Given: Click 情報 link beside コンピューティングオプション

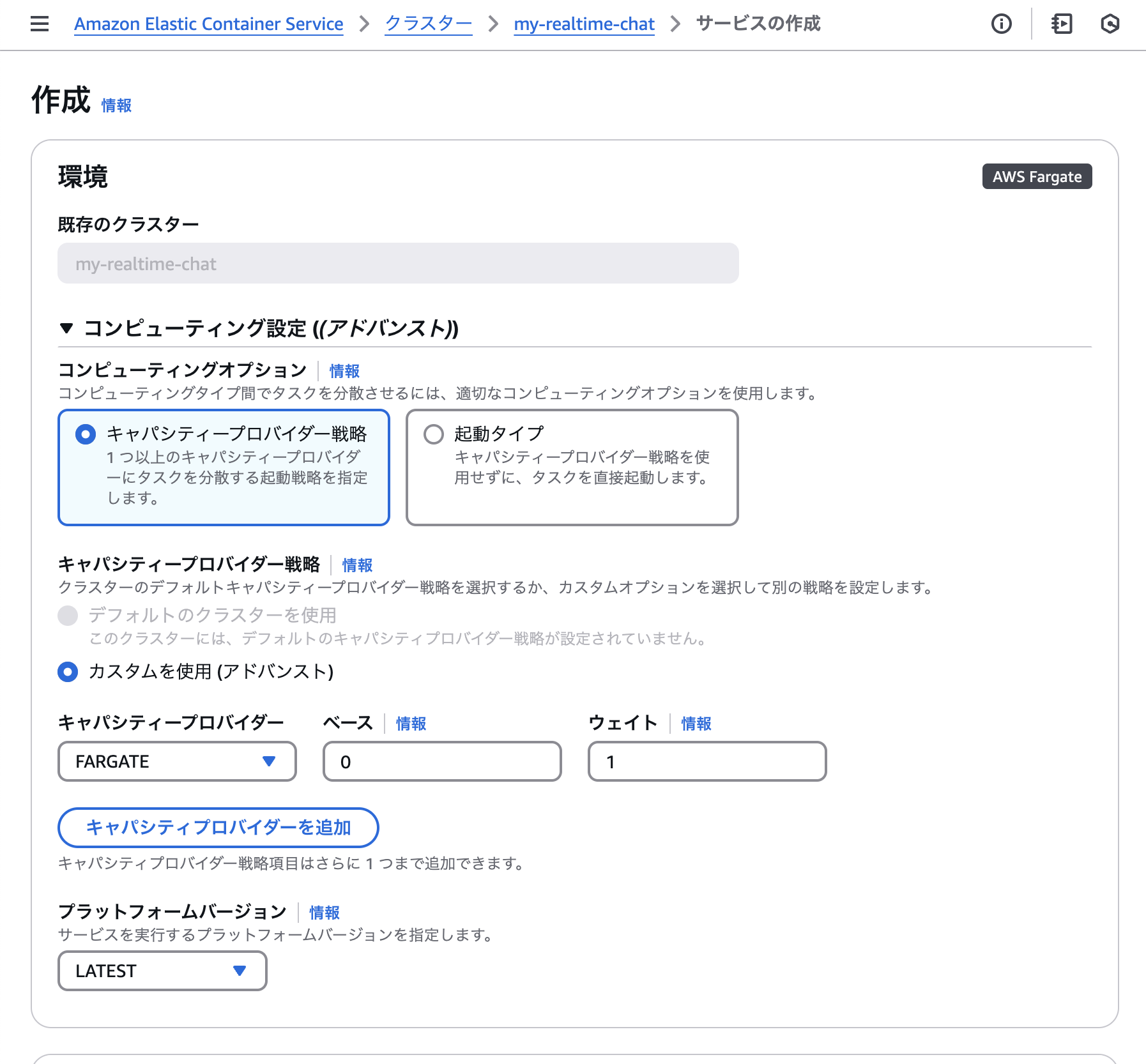Looking at the screenshot, I should [x=344, y=371].
